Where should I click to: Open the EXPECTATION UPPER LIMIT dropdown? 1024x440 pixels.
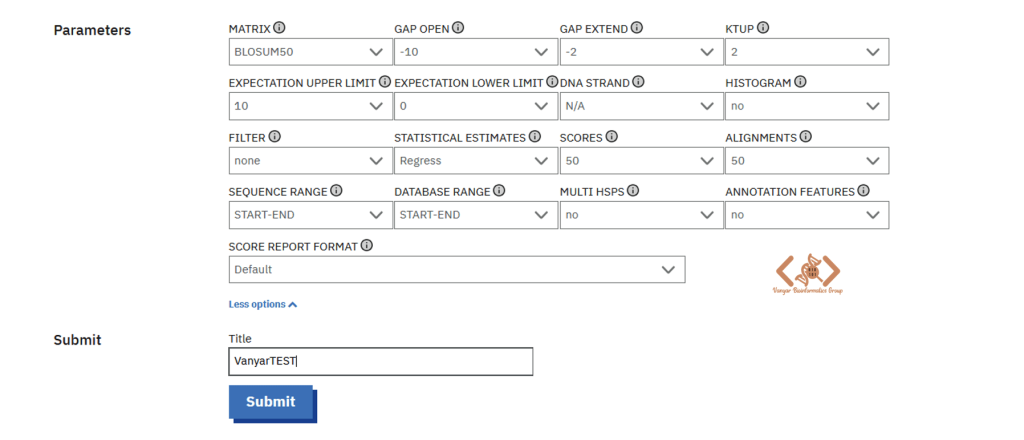[310, 106]
